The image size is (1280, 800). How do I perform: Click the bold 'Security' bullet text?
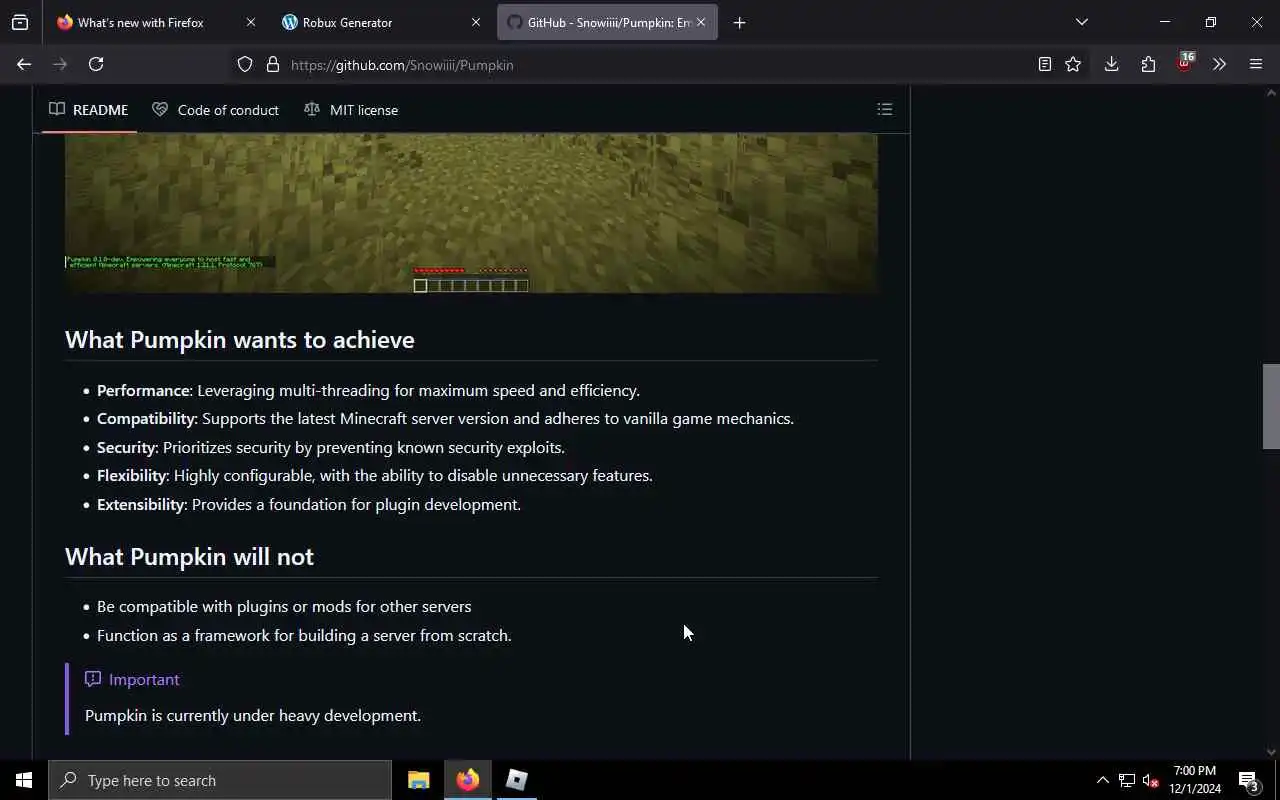(126, 447)
